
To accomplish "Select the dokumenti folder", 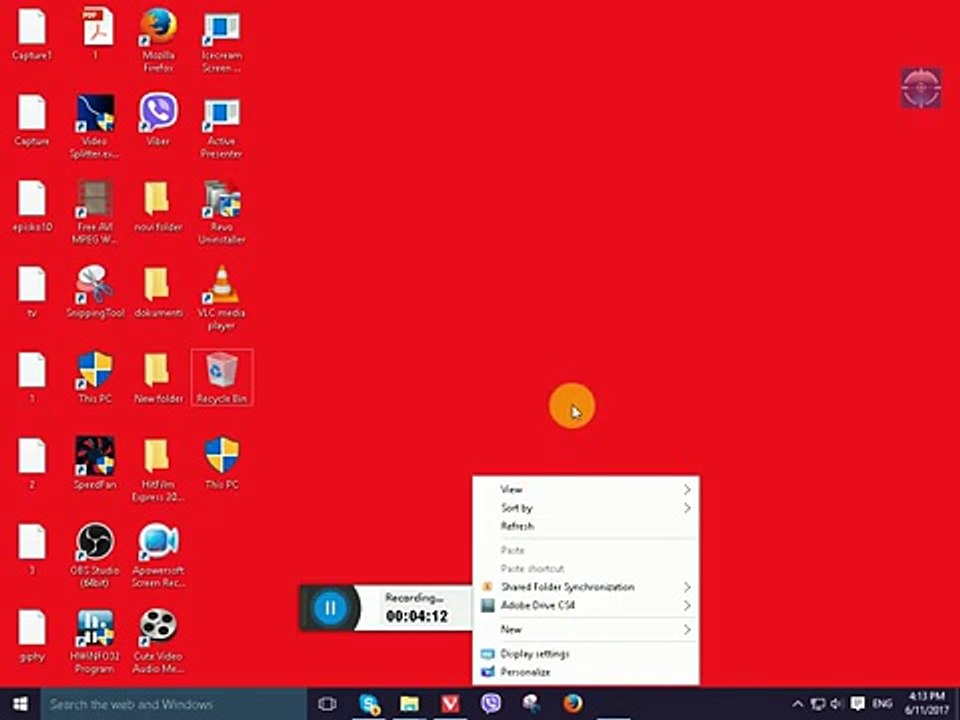I will (158, 292).
